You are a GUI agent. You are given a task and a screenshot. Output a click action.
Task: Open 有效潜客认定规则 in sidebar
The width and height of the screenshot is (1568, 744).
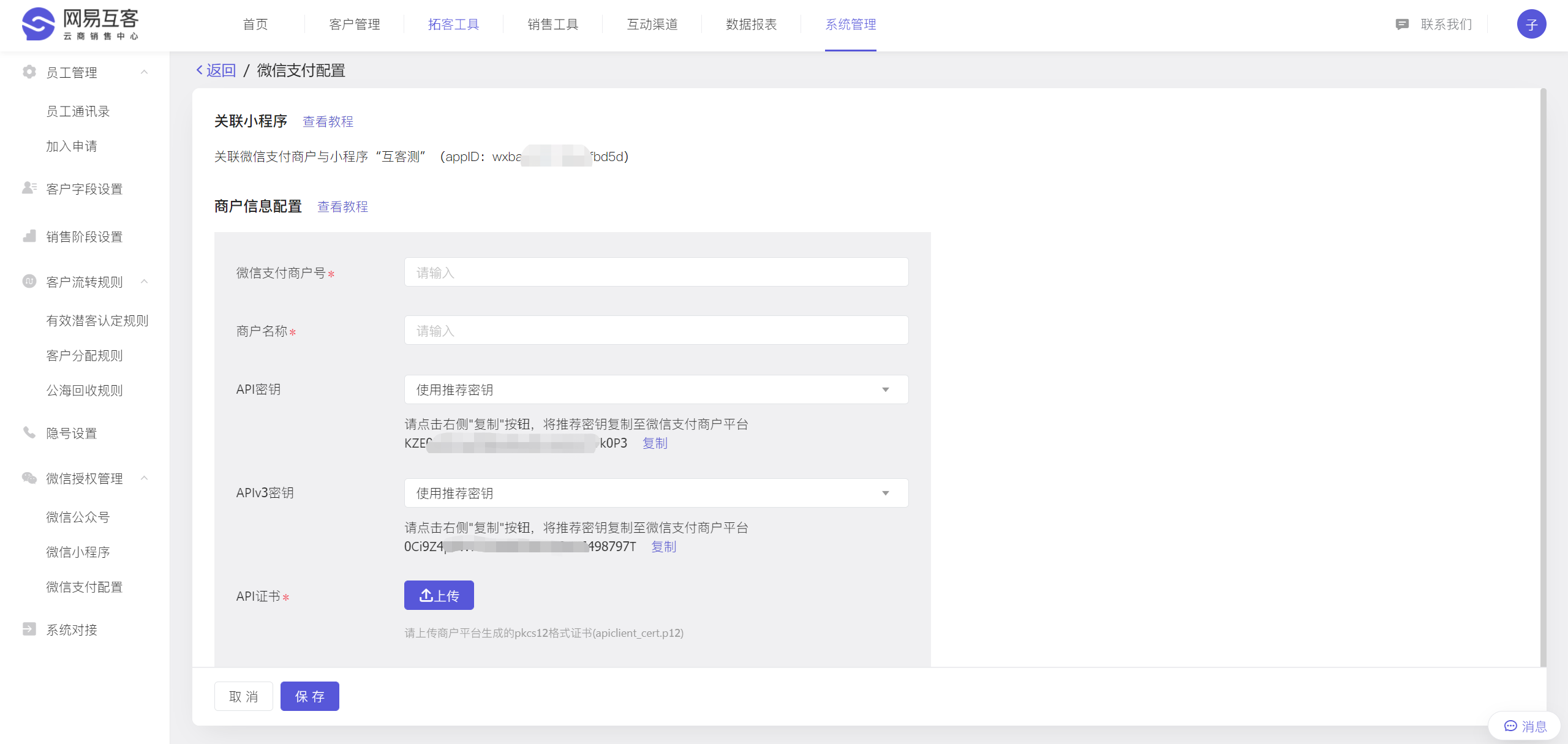[x=97, y=321]
